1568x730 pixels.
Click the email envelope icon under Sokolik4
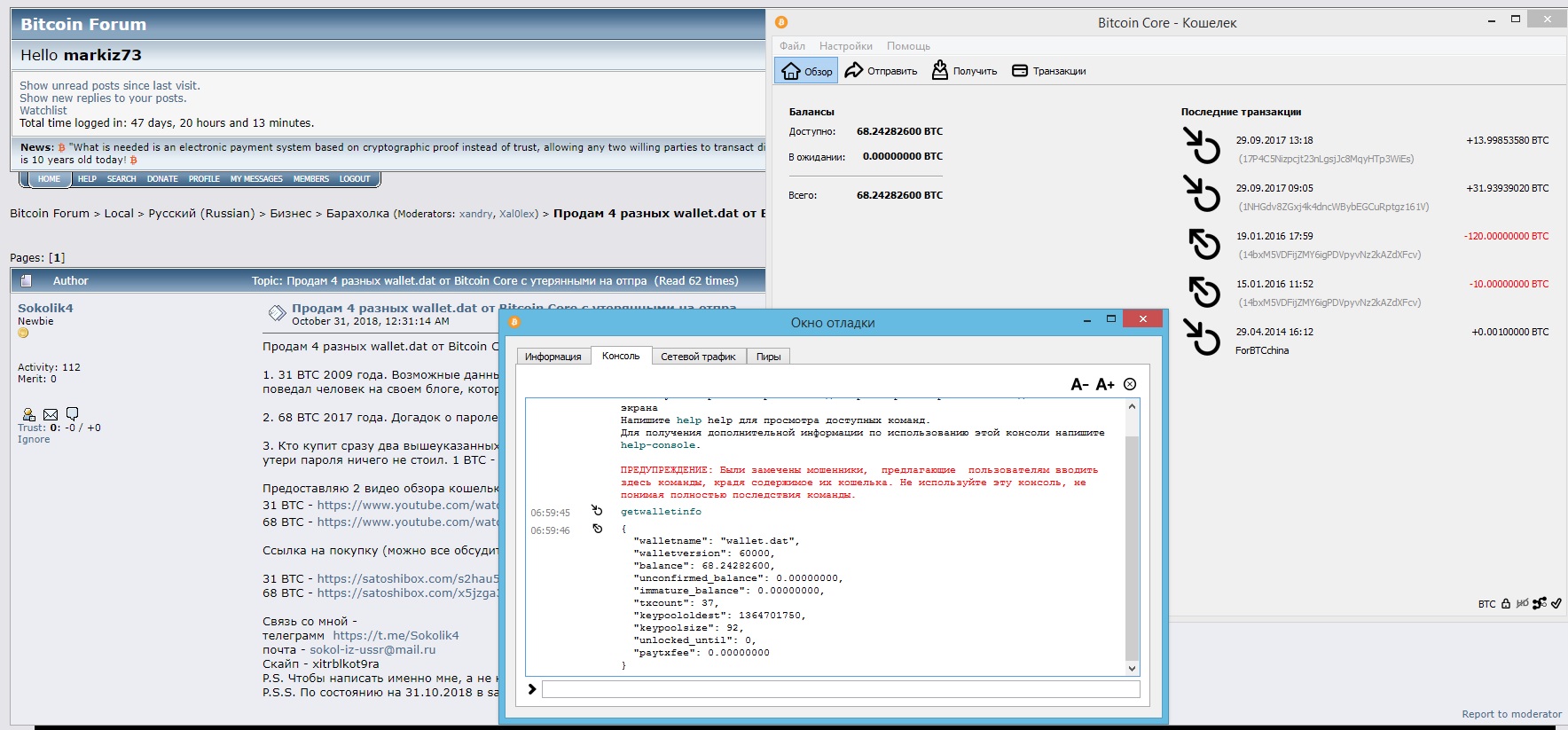tap(51, 414)
